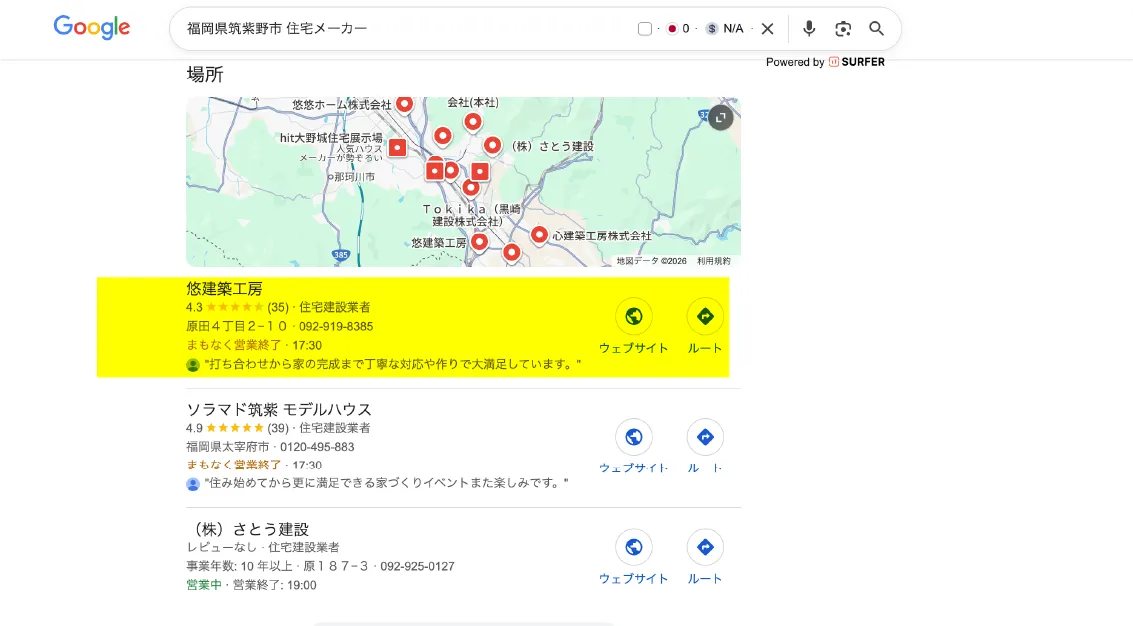Image resolution: width=1133 pixels, height=626 pixels.
Task: Click inside the search input field
Action: tap(300, 28)
